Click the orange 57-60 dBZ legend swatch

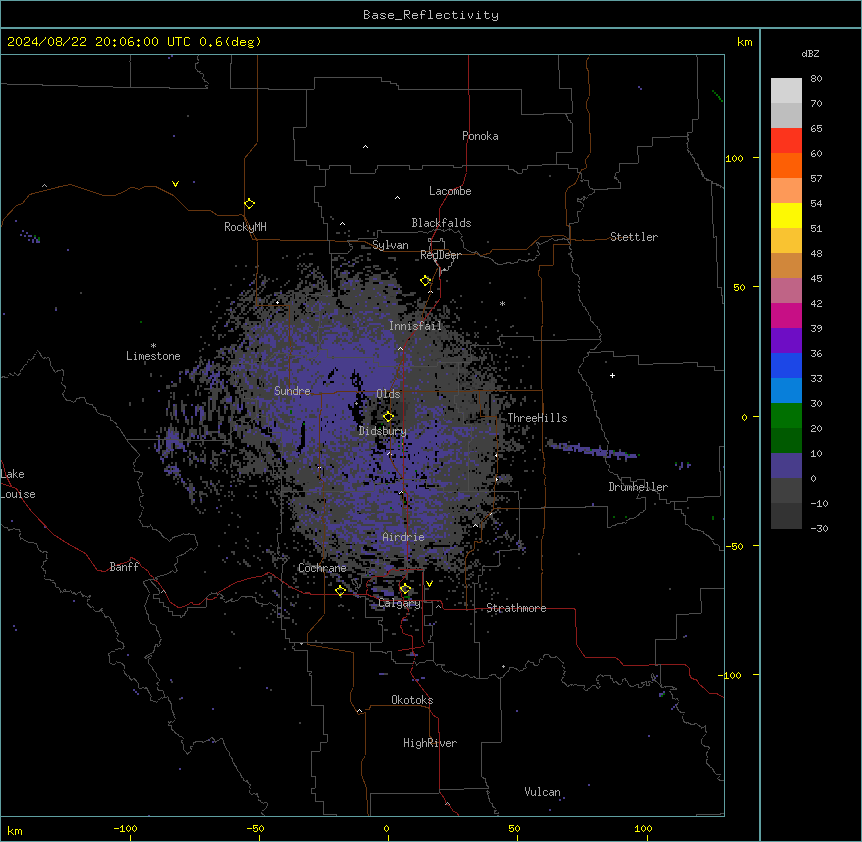pos(786,165)
